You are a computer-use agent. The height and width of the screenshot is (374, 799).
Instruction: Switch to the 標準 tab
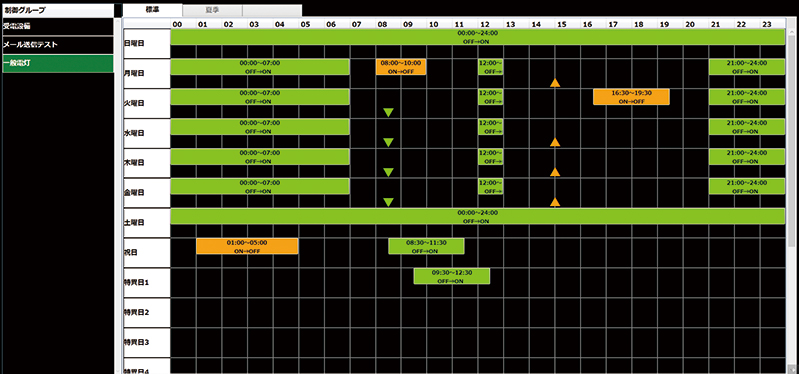click(x=152, y=10)
